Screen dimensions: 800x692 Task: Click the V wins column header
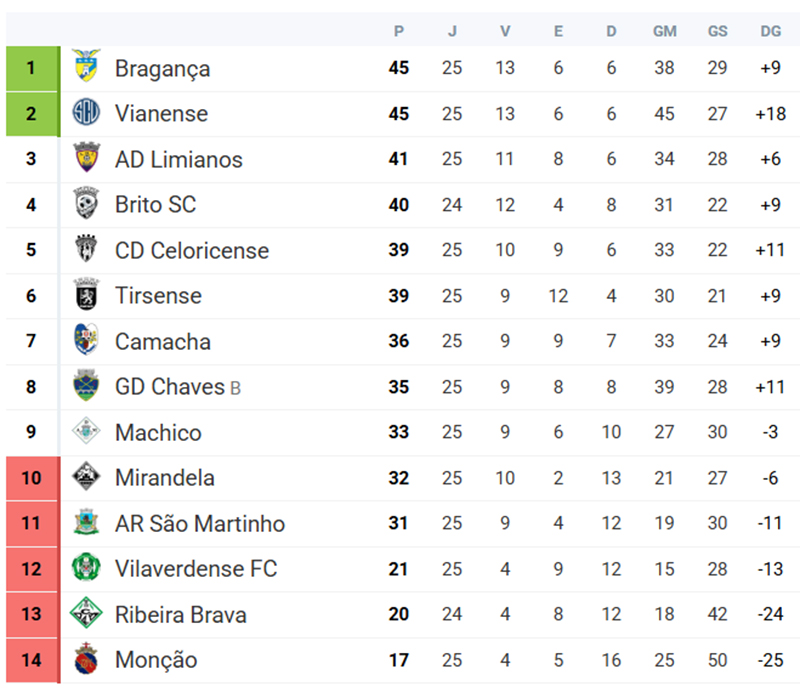point(505,31)
